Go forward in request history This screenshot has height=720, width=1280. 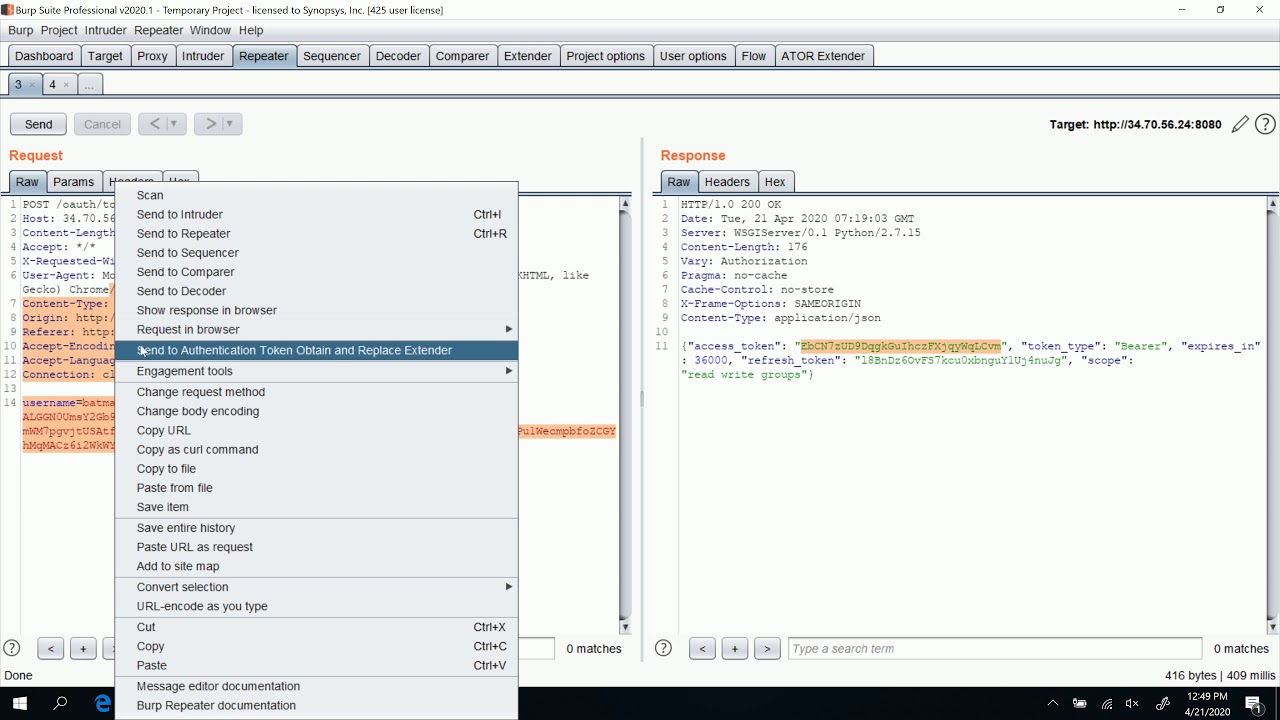coord(209,124)
